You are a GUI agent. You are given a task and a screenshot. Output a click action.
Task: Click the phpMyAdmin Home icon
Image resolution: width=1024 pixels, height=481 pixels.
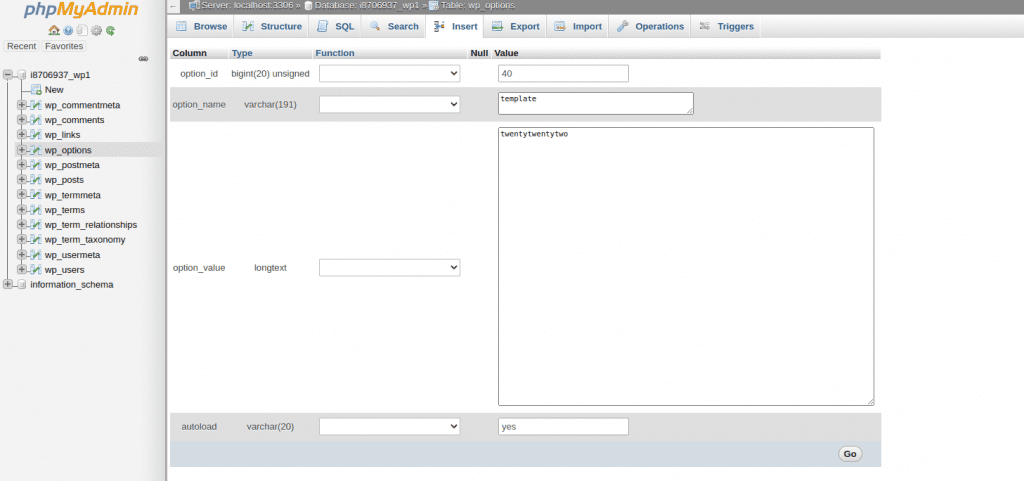tap(54, 30)
